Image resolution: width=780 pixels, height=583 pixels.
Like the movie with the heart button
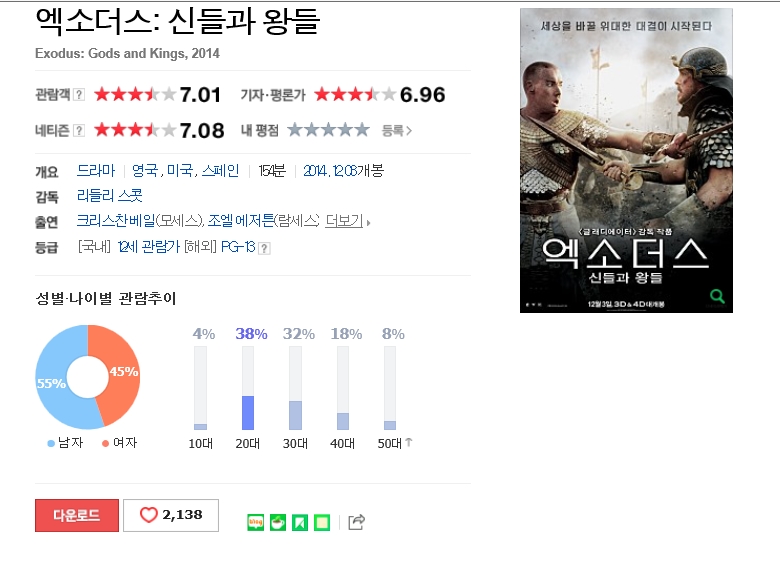pos(171,515)
